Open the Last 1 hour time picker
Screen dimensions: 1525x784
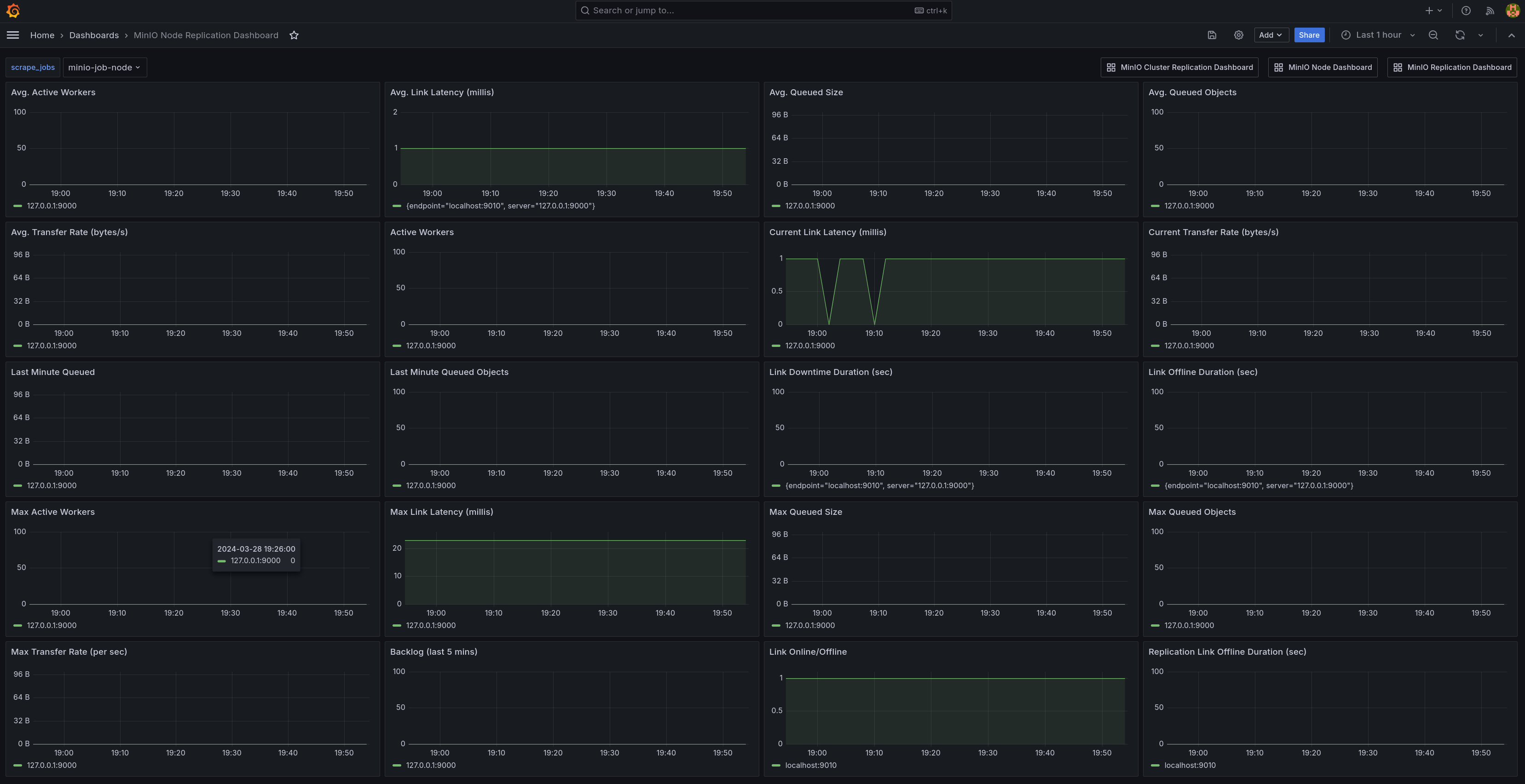1378,35
